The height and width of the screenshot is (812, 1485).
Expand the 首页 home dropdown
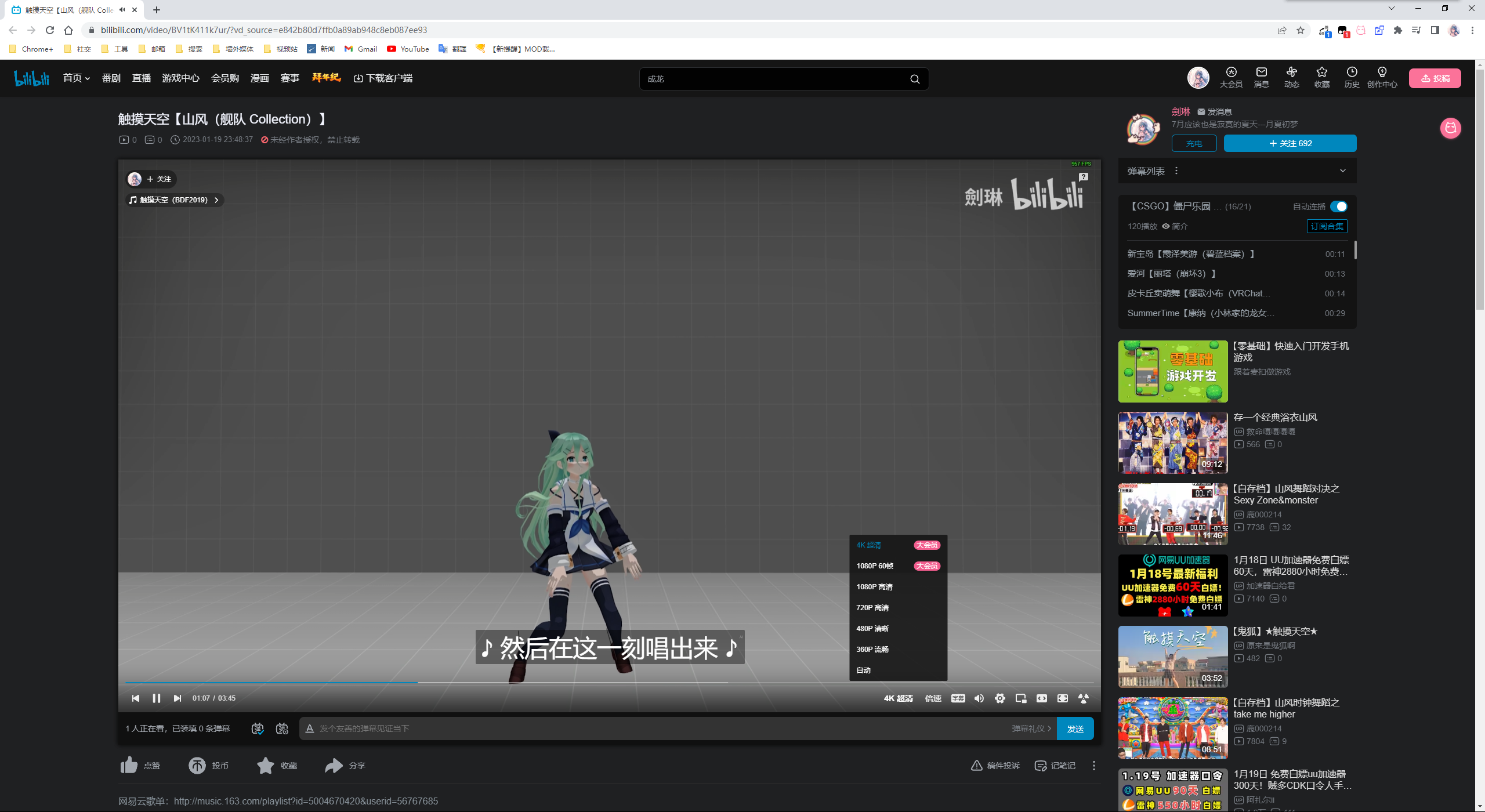[x=77, y=78]
